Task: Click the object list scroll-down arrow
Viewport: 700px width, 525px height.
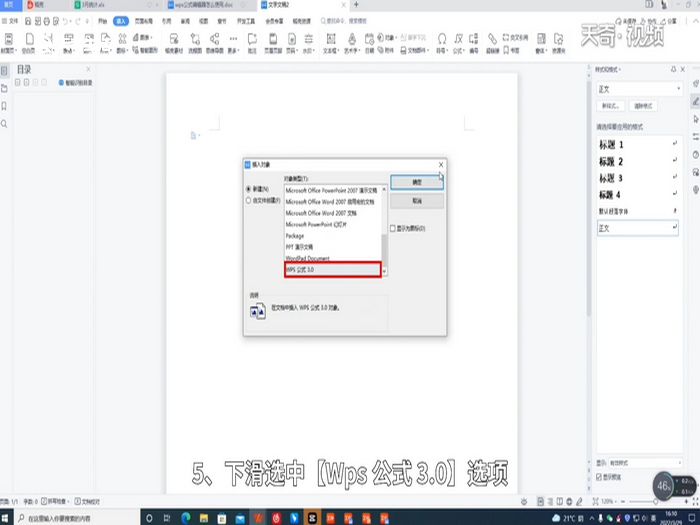Action: [x=384, y=271]
